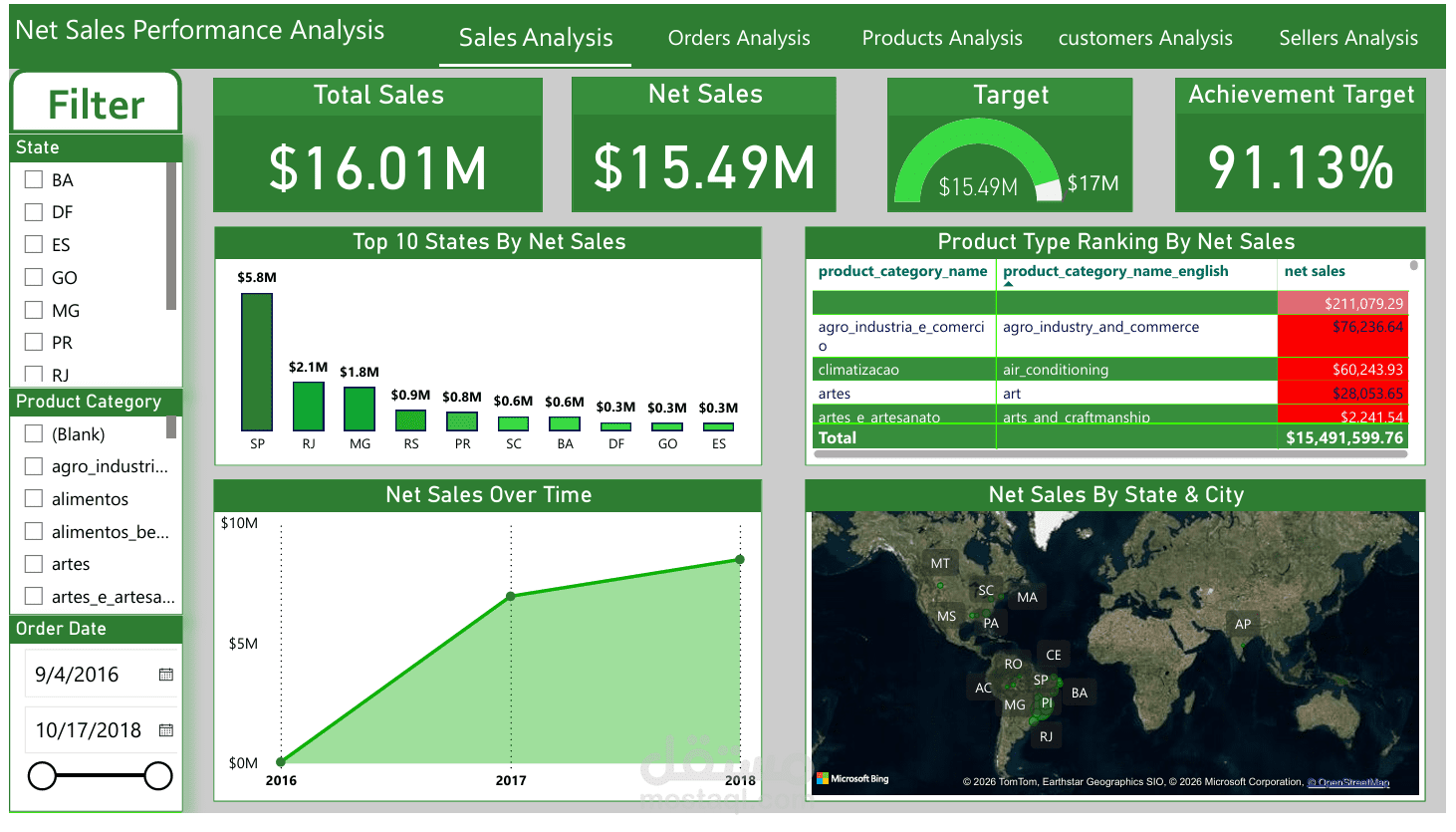Click the 2016 data point on line chart

coord(281,762)
